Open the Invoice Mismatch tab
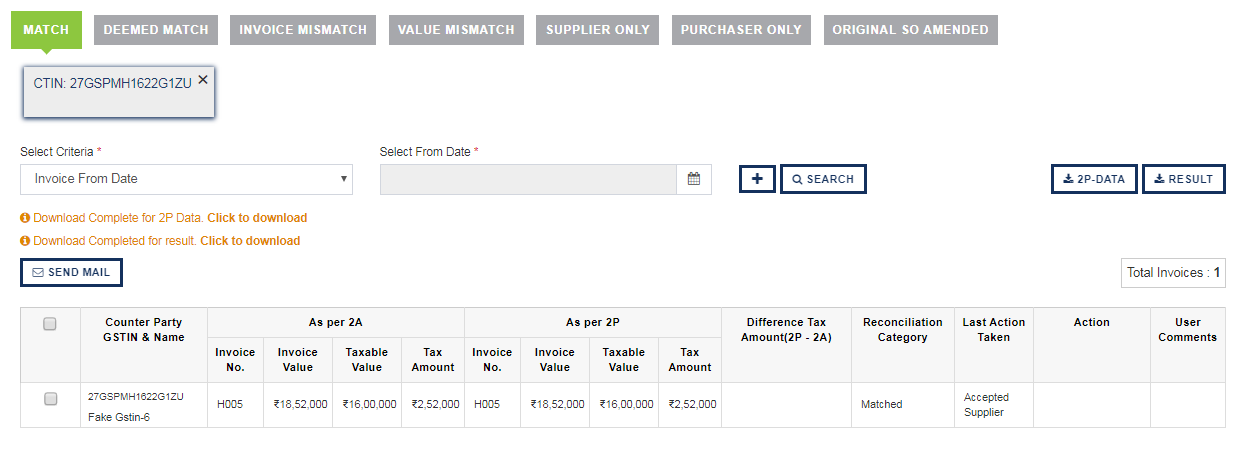The height and width of the screenshot is (452, 1242). (303, 30)
